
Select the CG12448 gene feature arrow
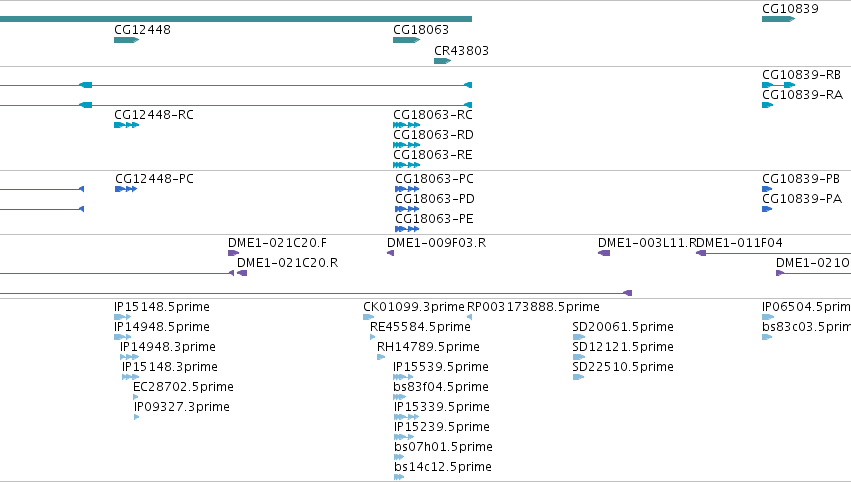126,40
